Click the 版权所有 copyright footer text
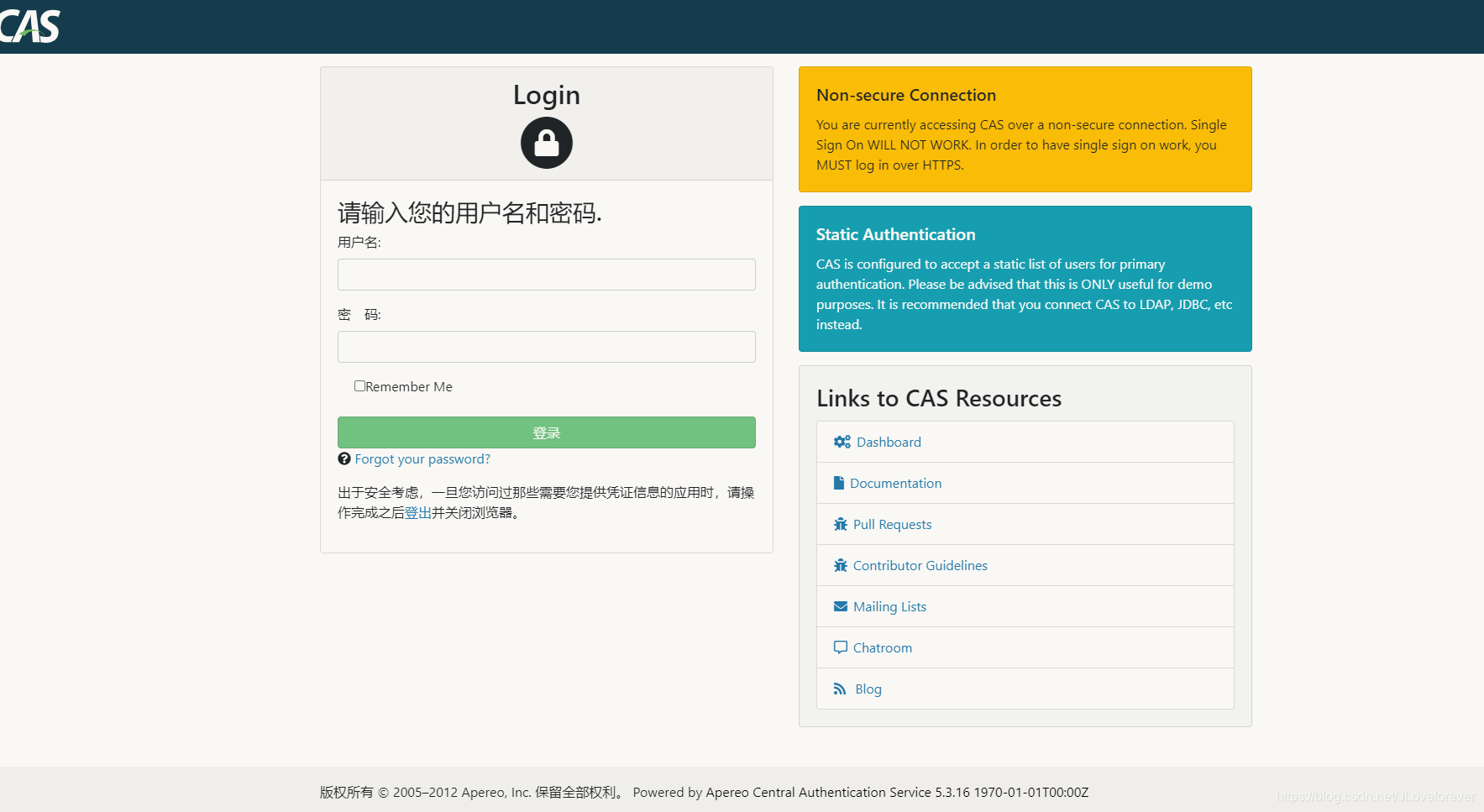 click(x=473, y=792)
